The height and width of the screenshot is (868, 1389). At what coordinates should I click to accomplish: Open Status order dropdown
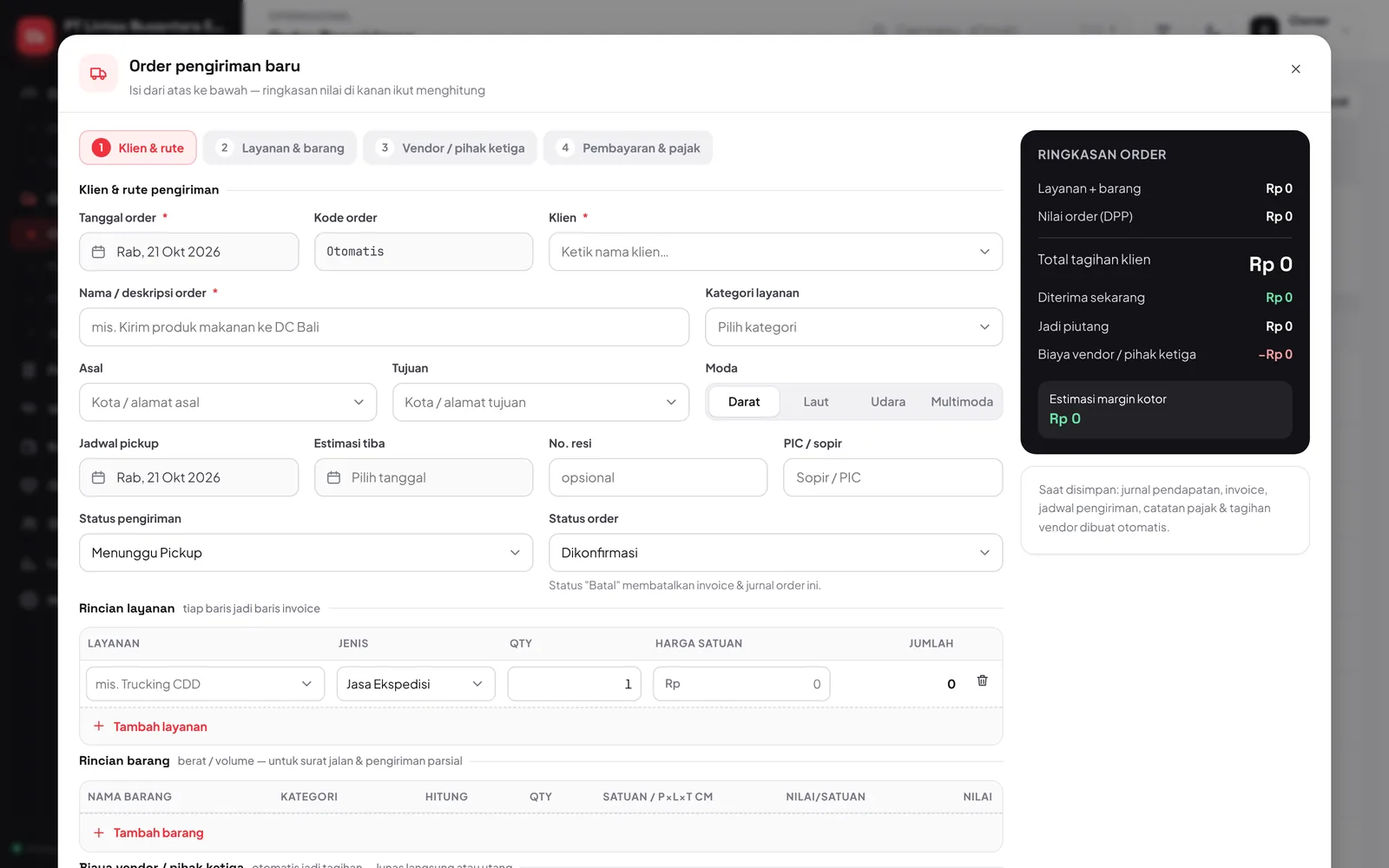[x=775, y=553]
